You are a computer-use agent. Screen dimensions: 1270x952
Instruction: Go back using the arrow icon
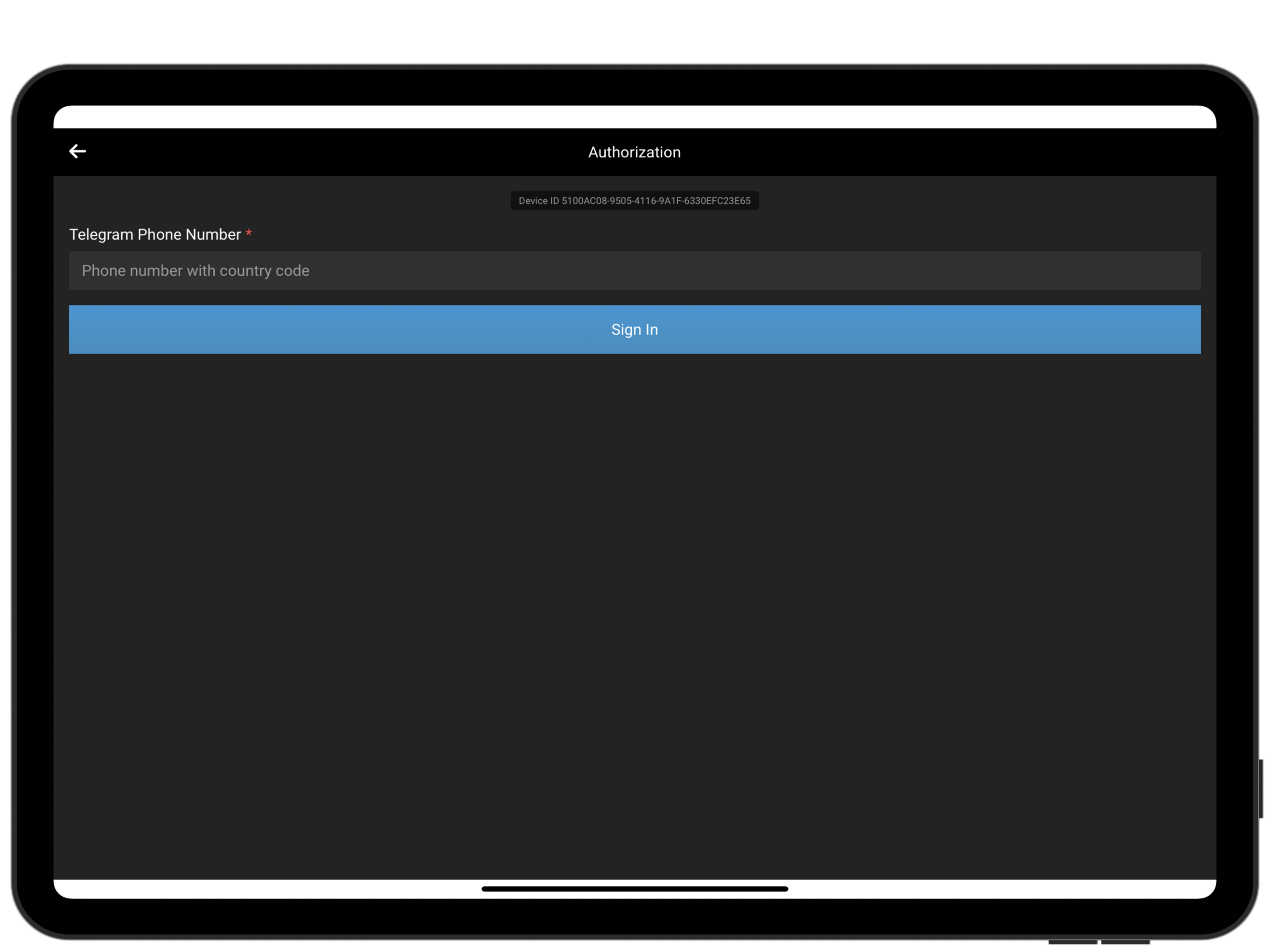click(78, 152)
